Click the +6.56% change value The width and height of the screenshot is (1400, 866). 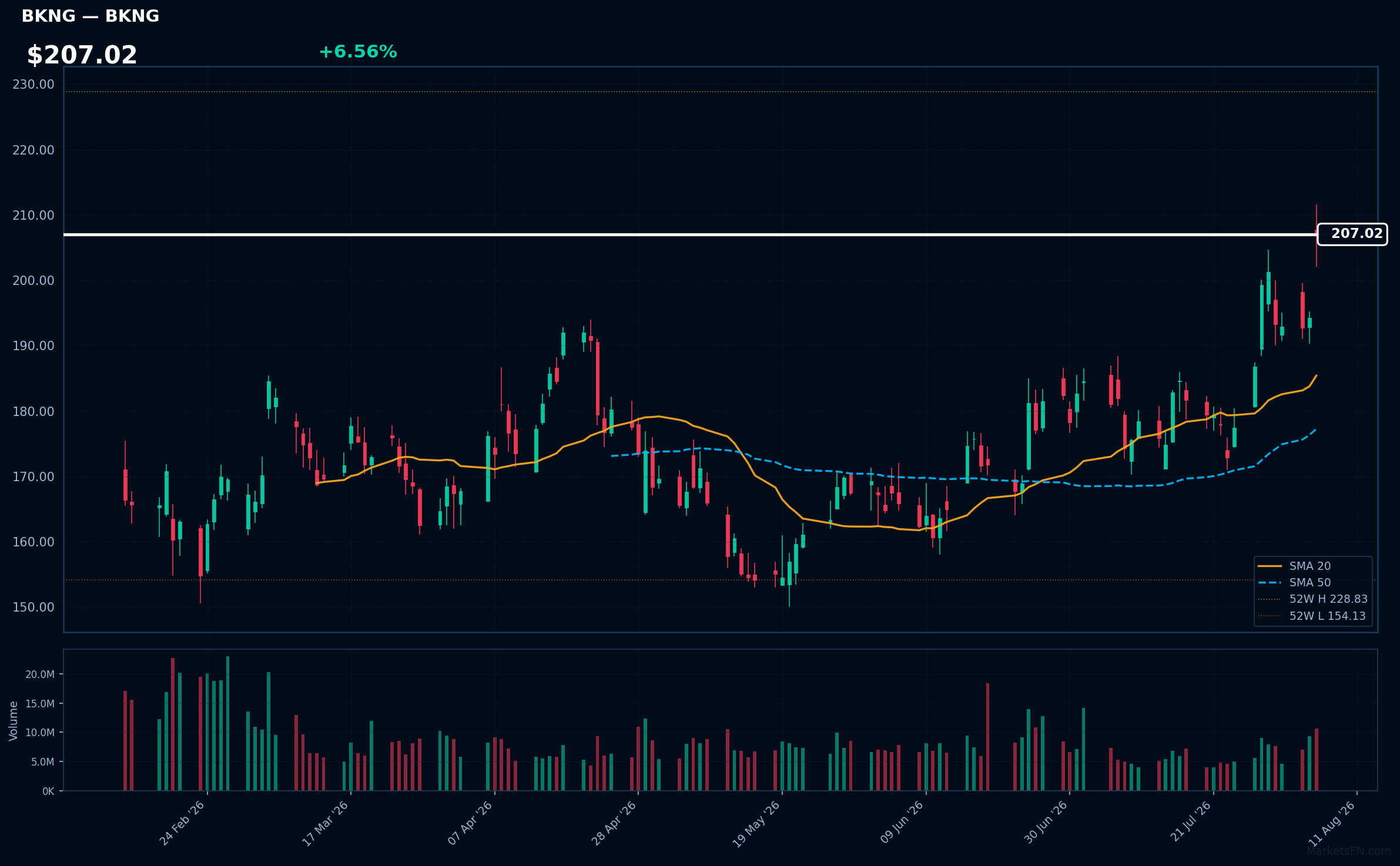point(358,52)
